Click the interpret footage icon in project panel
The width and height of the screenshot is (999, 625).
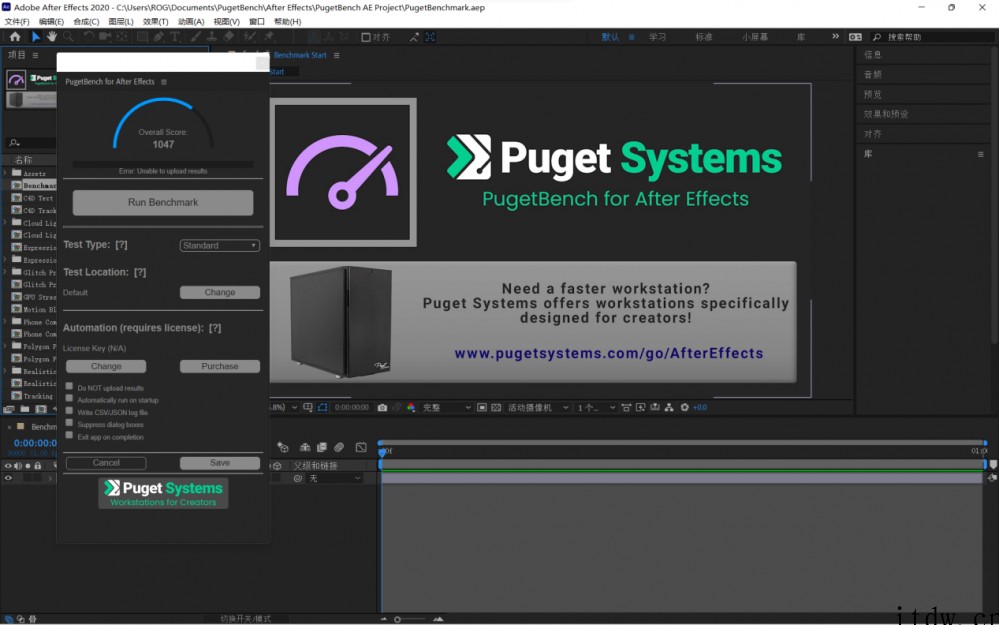(x=9, y=409)
